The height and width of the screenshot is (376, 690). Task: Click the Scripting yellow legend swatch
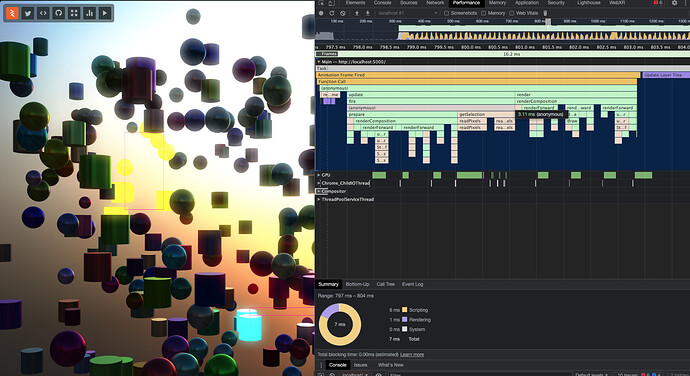(x=404, y=310)
